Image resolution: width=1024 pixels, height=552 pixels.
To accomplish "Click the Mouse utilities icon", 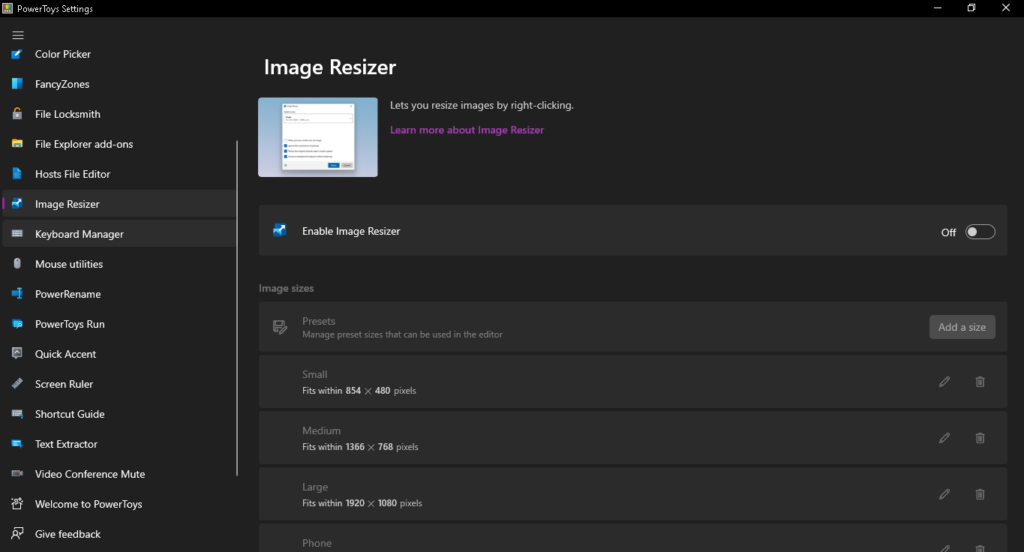I will click(x=18, y=263).
